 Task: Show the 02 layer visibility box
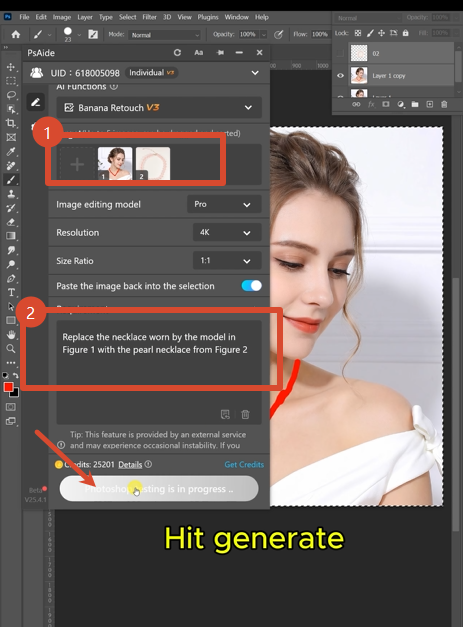(x=340, y=53)
